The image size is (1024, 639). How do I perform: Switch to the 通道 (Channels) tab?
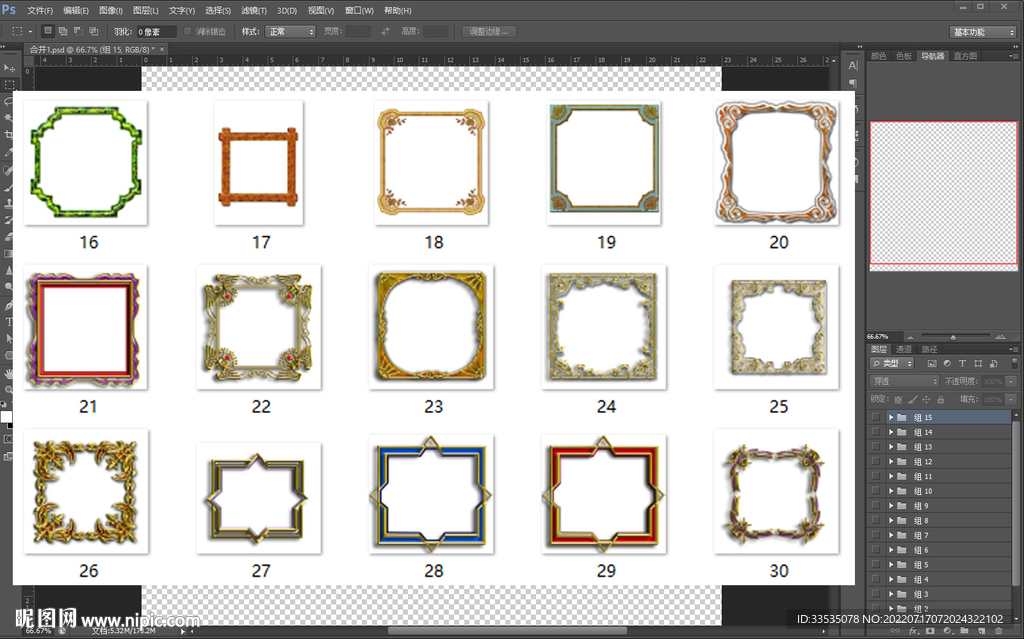pyautogui.click(x=903, y=349)
